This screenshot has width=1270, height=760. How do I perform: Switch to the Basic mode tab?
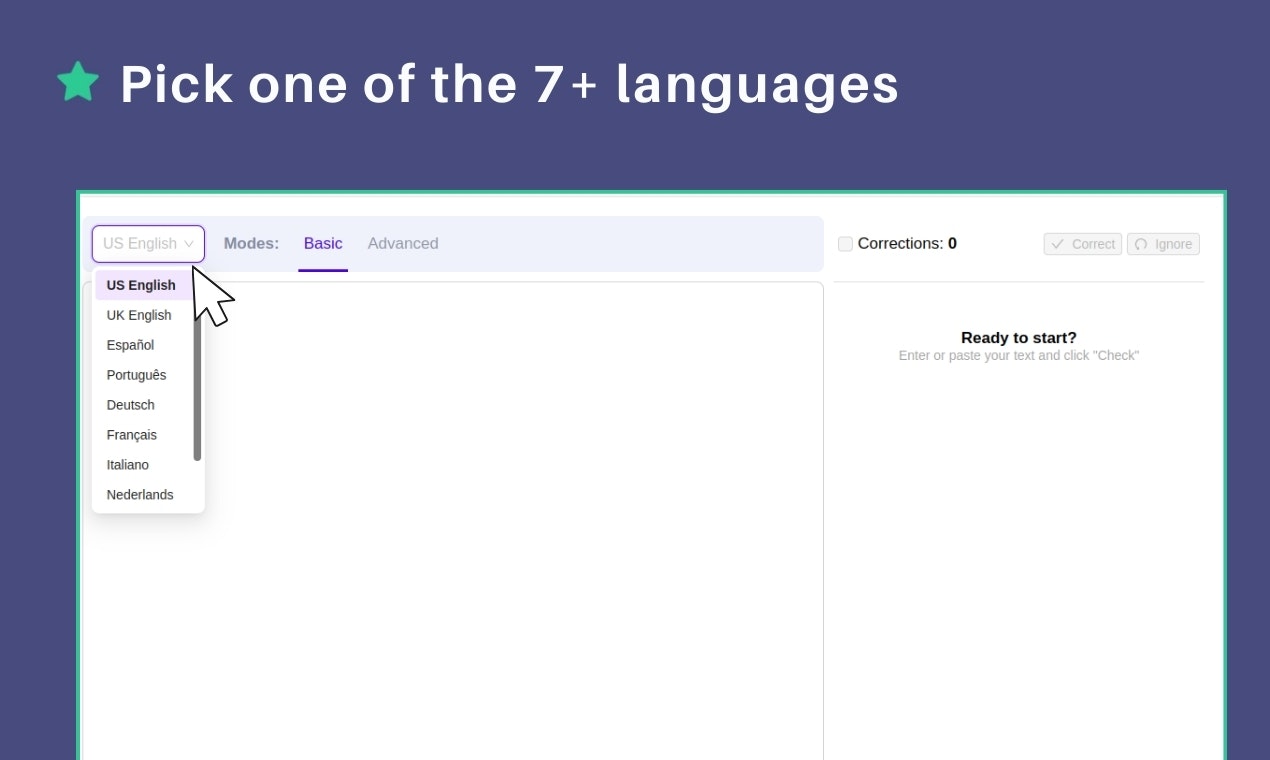[x=323, y=244]
